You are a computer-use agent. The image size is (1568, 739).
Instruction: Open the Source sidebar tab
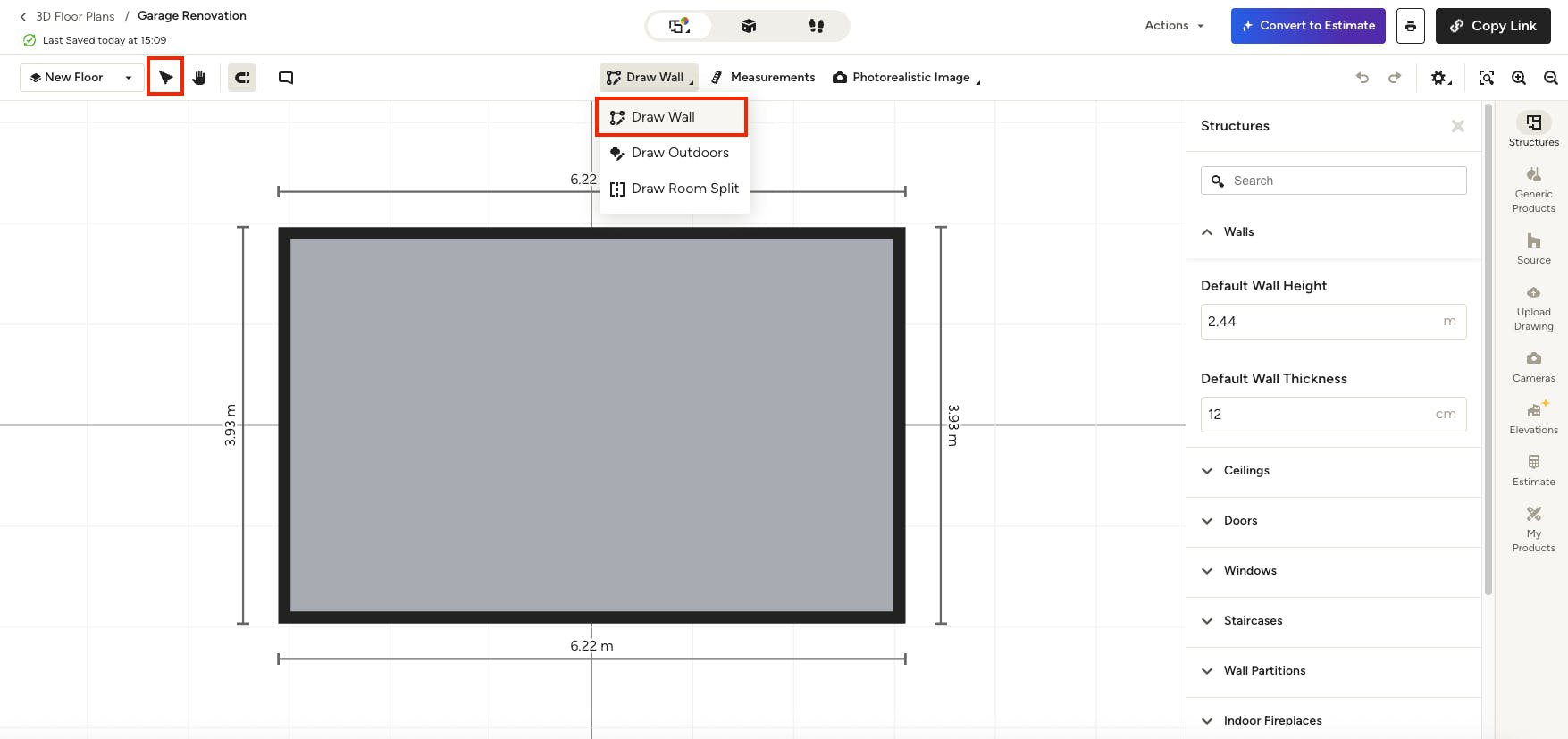(1534, 248)
